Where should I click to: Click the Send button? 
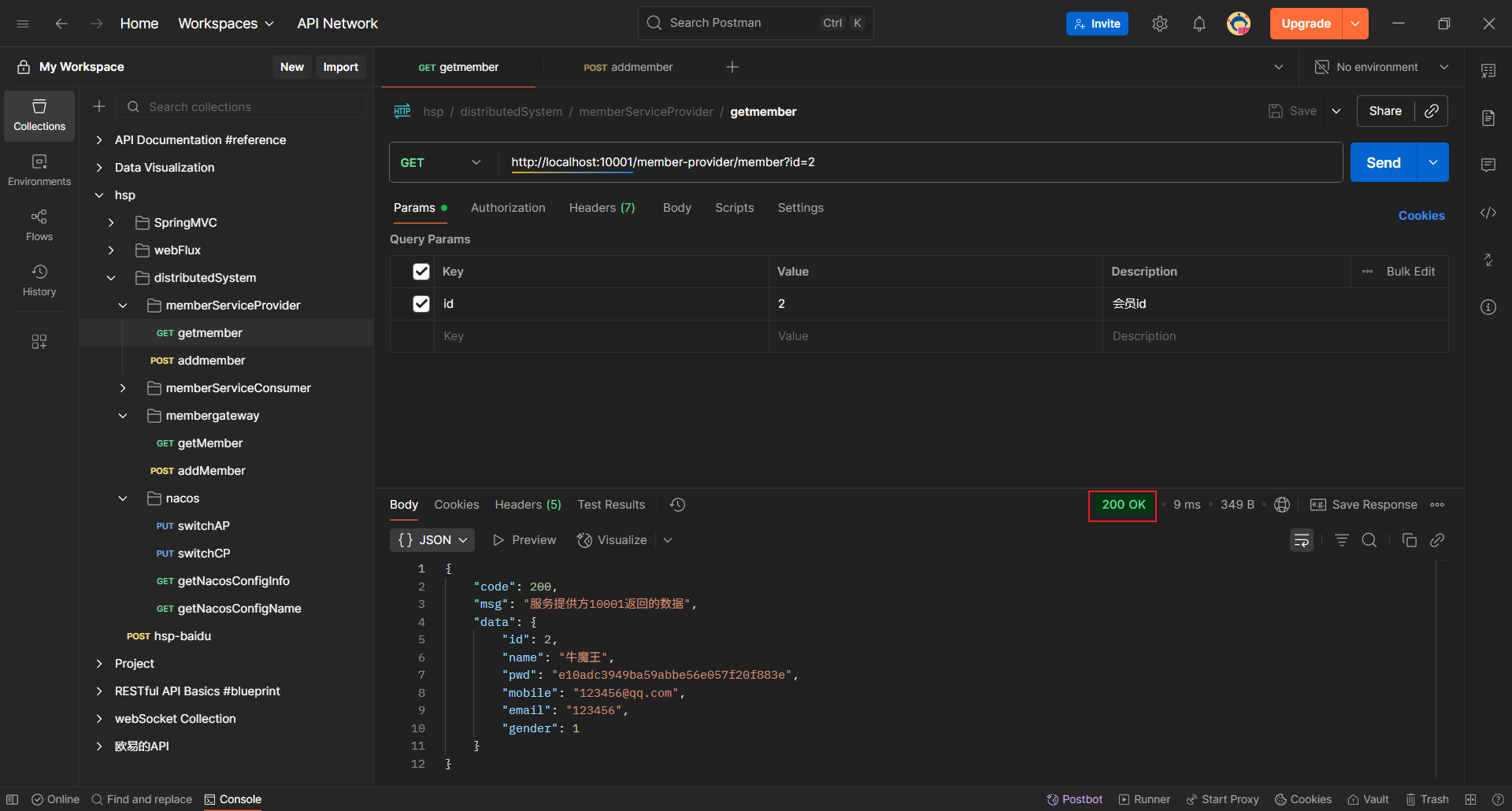pos(1383,162)
